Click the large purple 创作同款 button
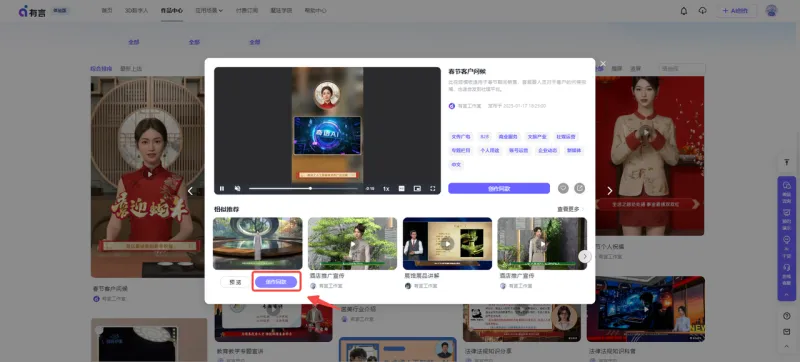This screenshot has height=362, width=800. [499, 189]
